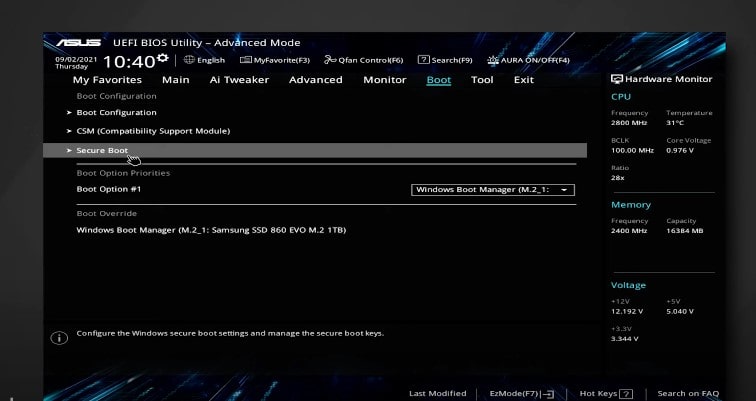Select the Windows Boot Manager boot override entry
The height and width of the screenshot is (401, 756).
pyautogui.click(x=211, y=230)
